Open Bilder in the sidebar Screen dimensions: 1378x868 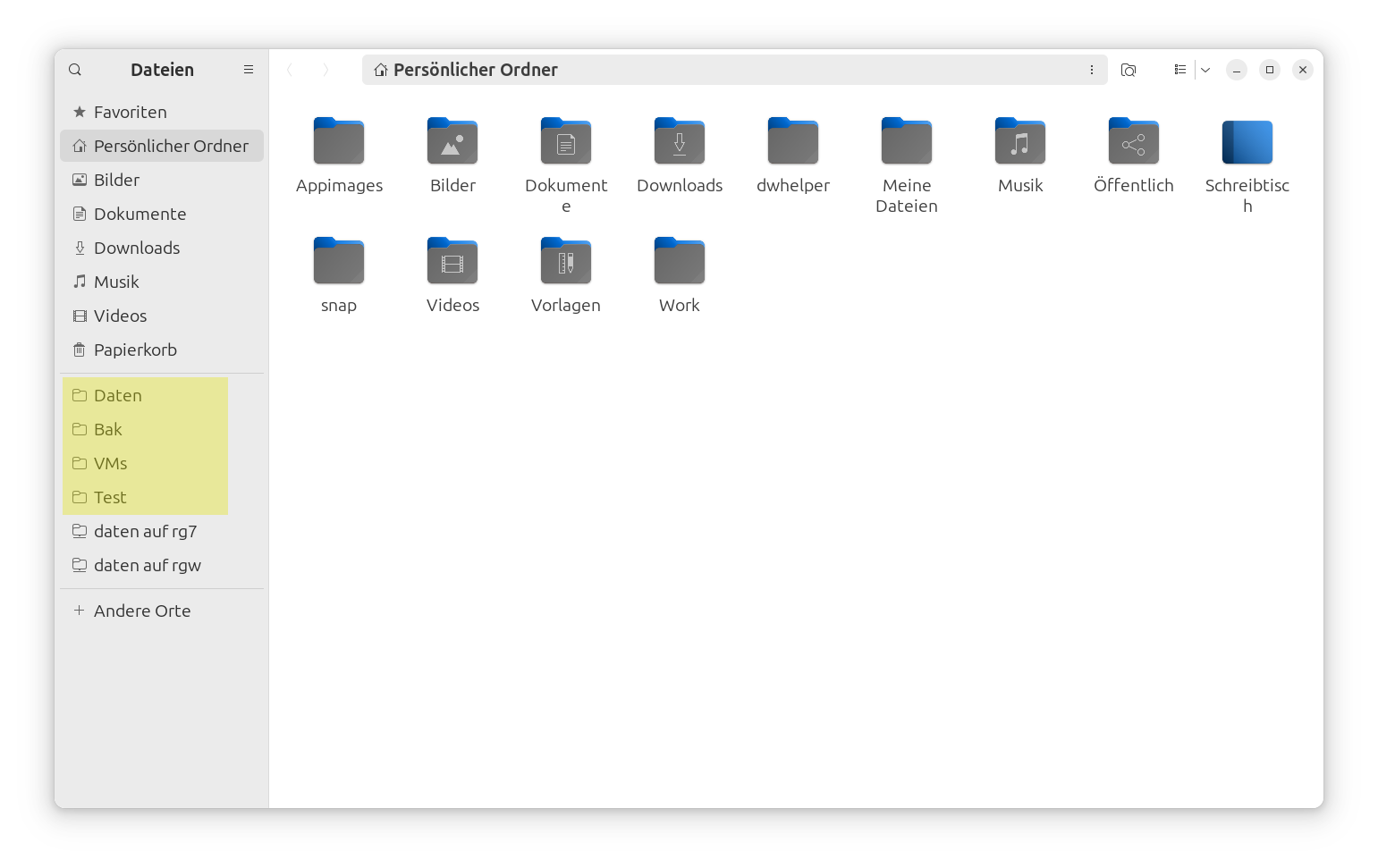(162, 180)
